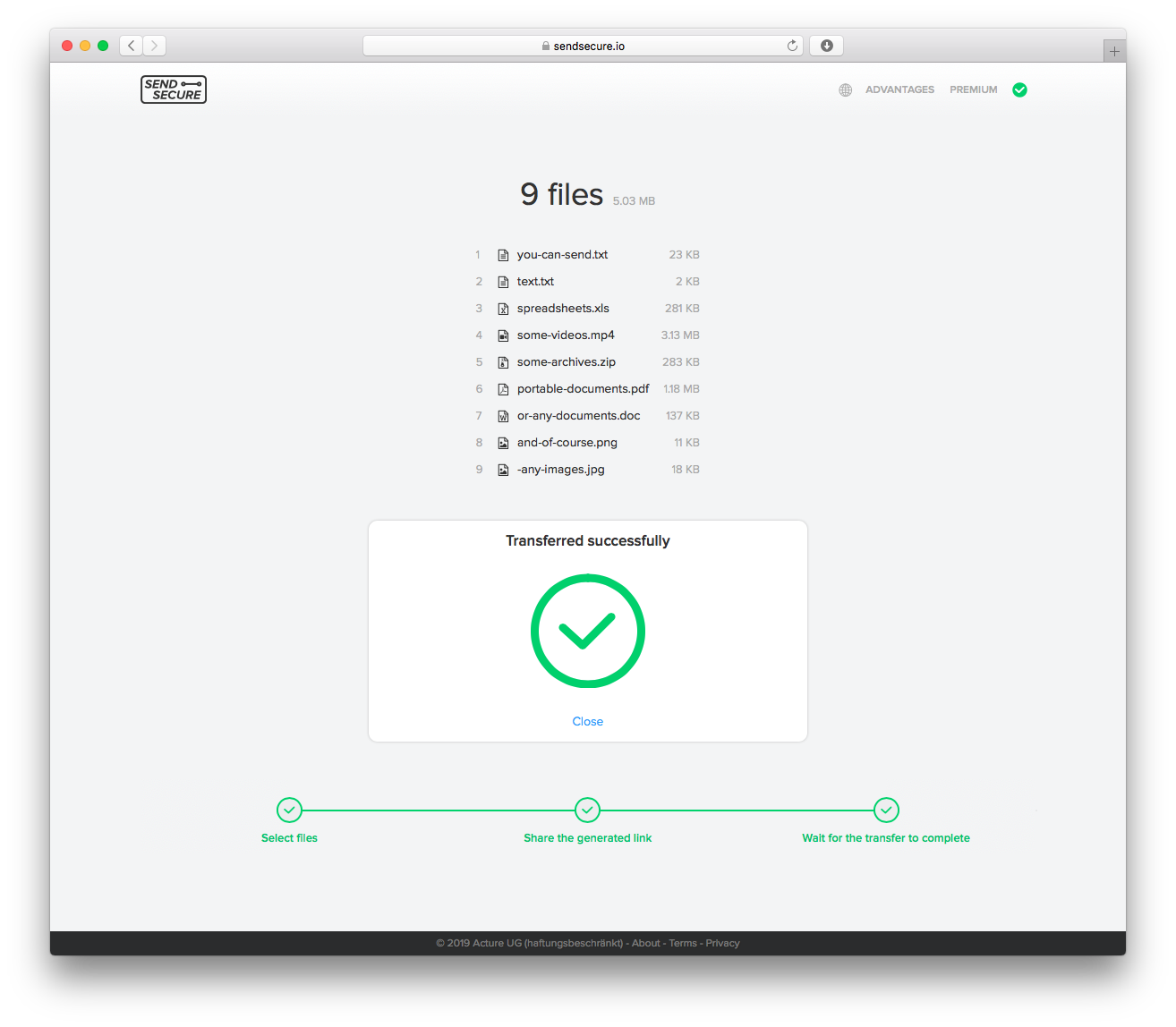Click the and-of-course.png image icon
This screenshot has width=1176, height=1027.
pos(503,442)
